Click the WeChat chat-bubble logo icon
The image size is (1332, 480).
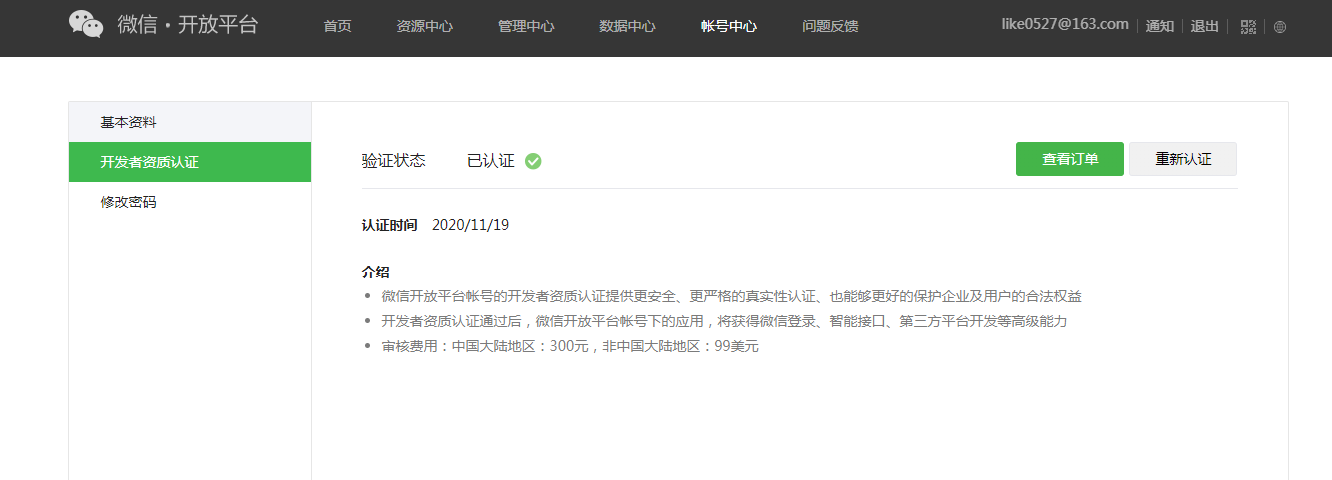click(86, 25)
